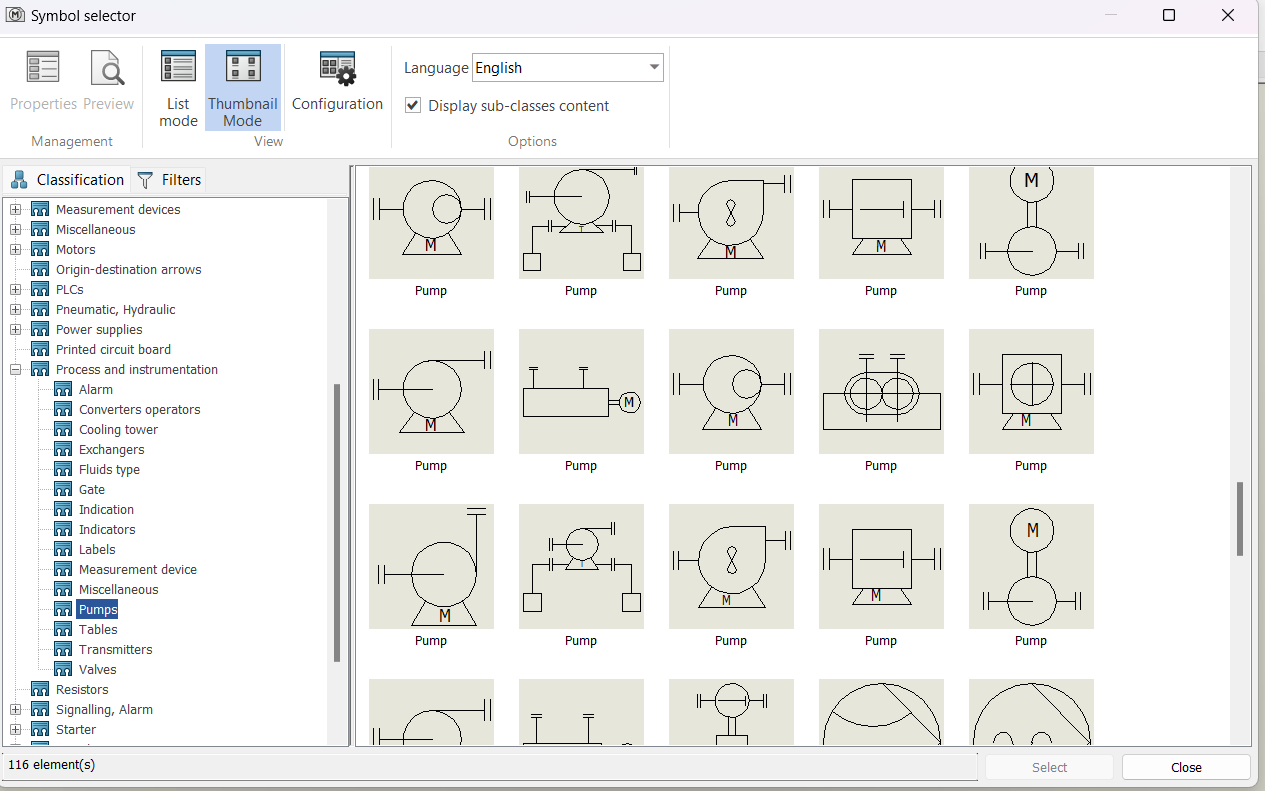Select the first pump thumbnail in top row
The width and height of the screenshot is (1265, 791).
coord(431,223)
